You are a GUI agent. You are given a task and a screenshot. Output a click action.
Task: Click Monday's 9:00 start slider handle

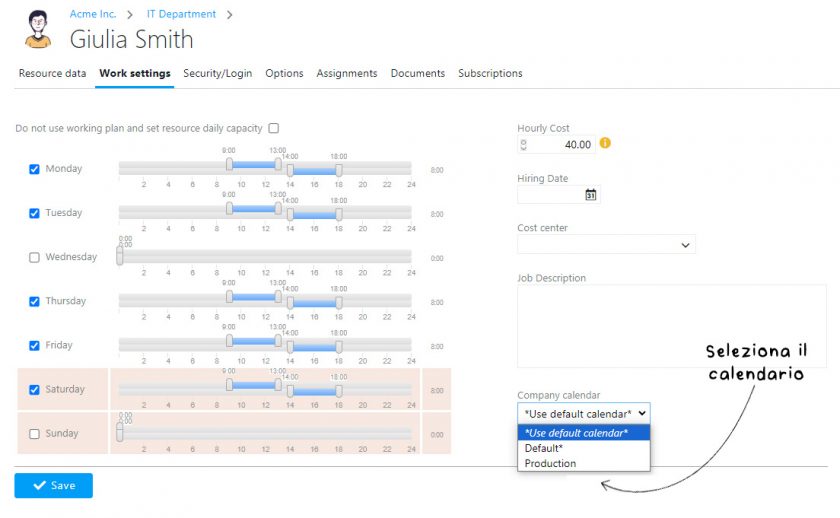click(229, 164)
